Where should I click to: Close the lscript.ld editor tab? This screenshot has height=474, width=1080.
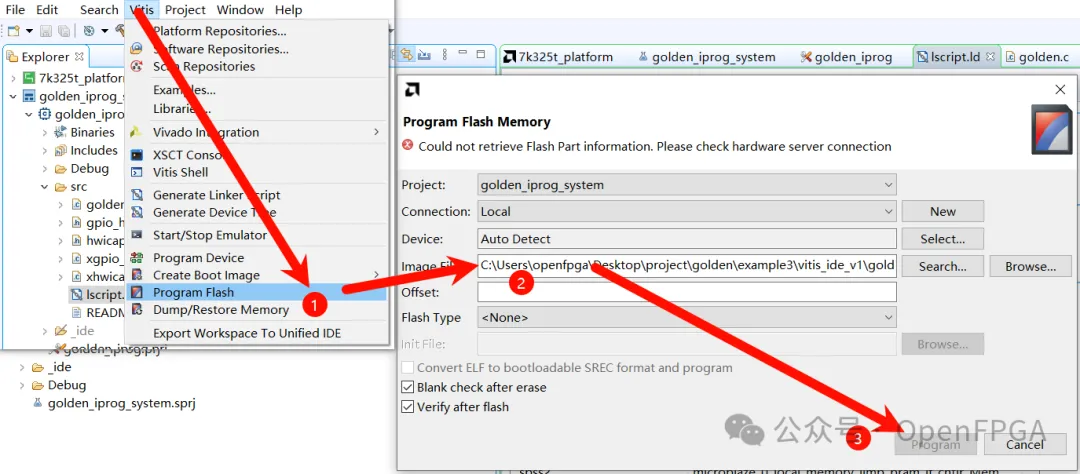[990, 56]
